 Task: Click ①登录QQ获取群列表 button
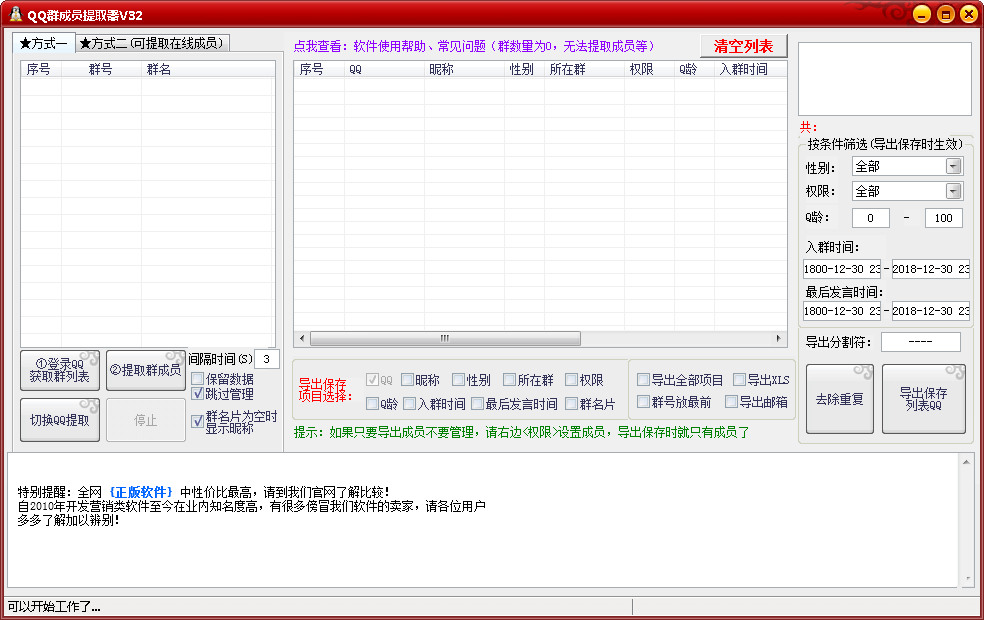60,370
